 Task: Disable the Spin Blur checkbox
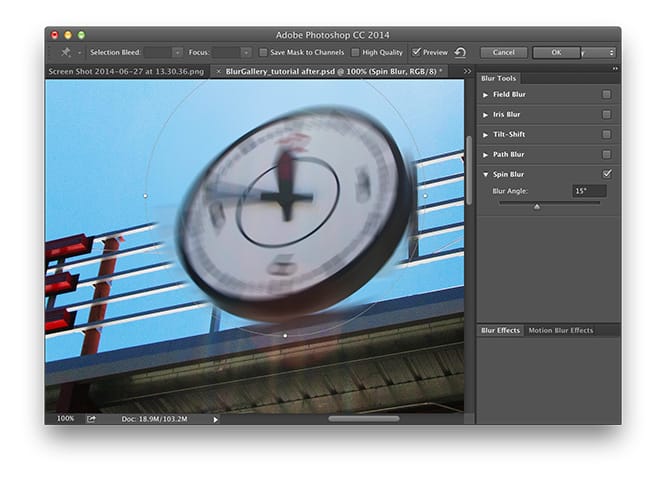click(x=606, y=174)
